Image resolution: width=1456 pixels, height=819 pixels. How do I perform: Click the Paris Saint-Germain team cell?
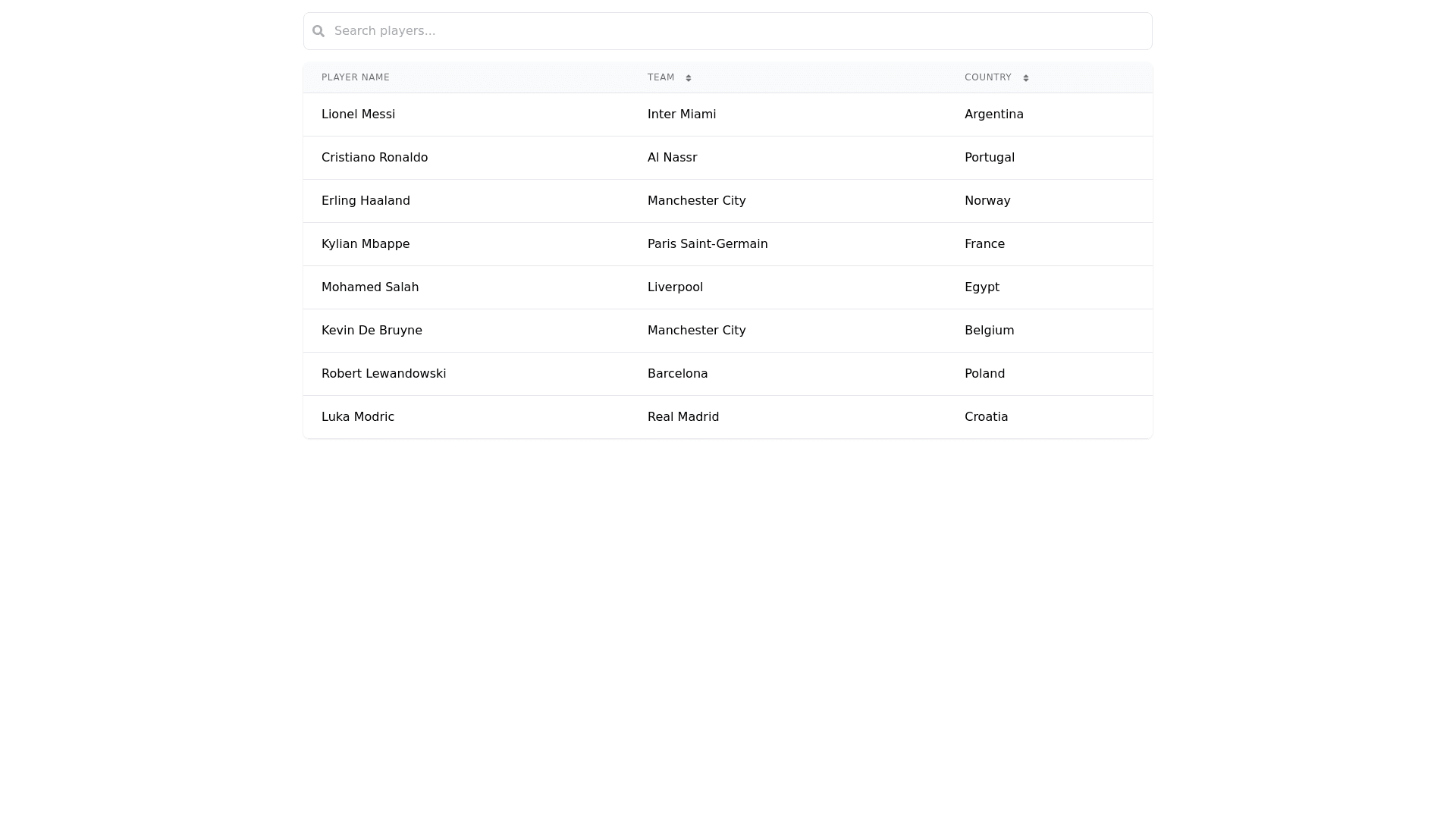[708, 244]
